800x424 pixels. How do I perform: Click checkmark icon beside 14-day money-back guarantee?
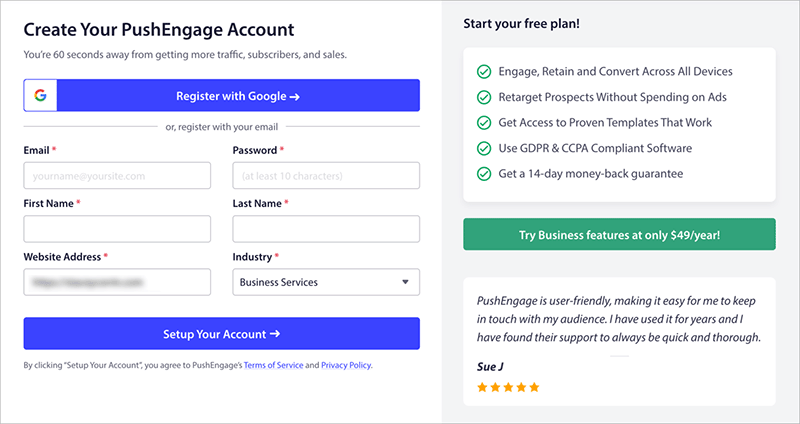pos(484,174)
